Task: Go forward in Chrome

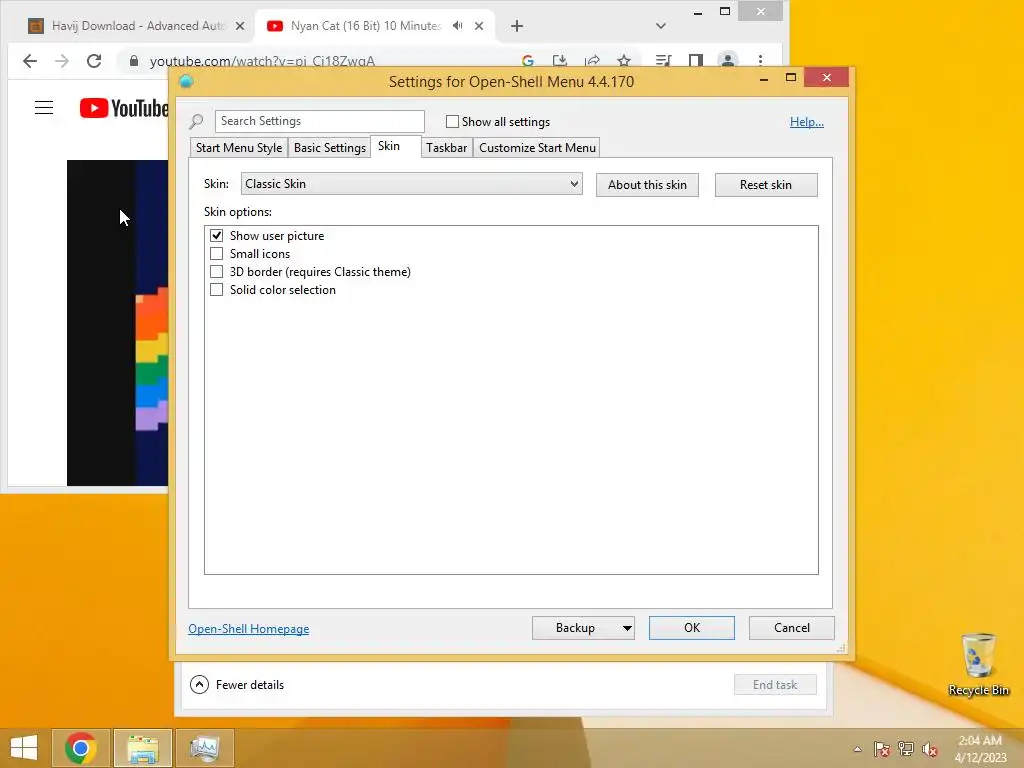Action: pyautogui.click(x=62, y=61)
